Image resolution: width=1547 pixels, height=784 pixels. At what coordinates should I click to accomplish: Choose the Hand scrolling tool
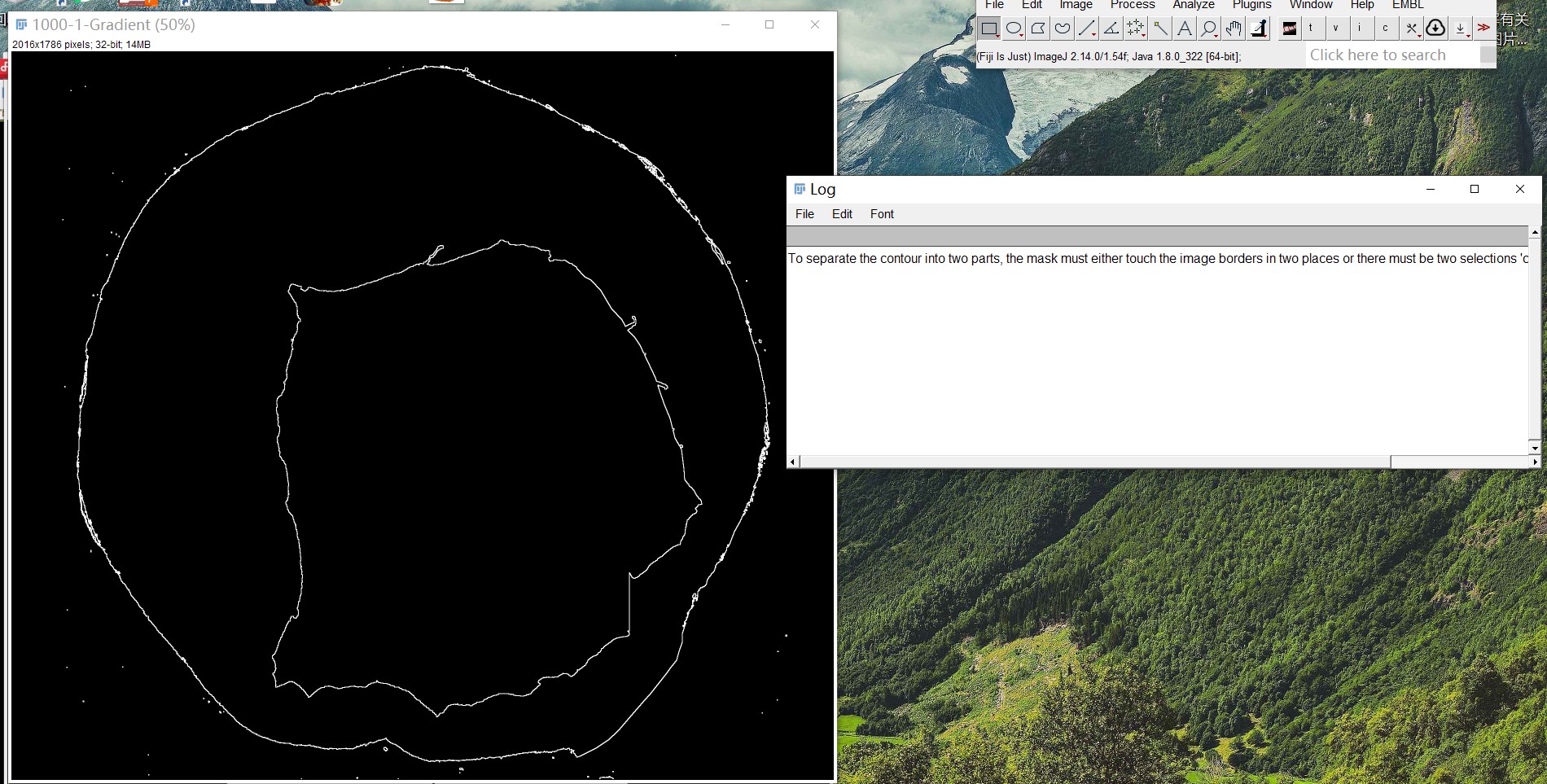tap(1234, 29)
